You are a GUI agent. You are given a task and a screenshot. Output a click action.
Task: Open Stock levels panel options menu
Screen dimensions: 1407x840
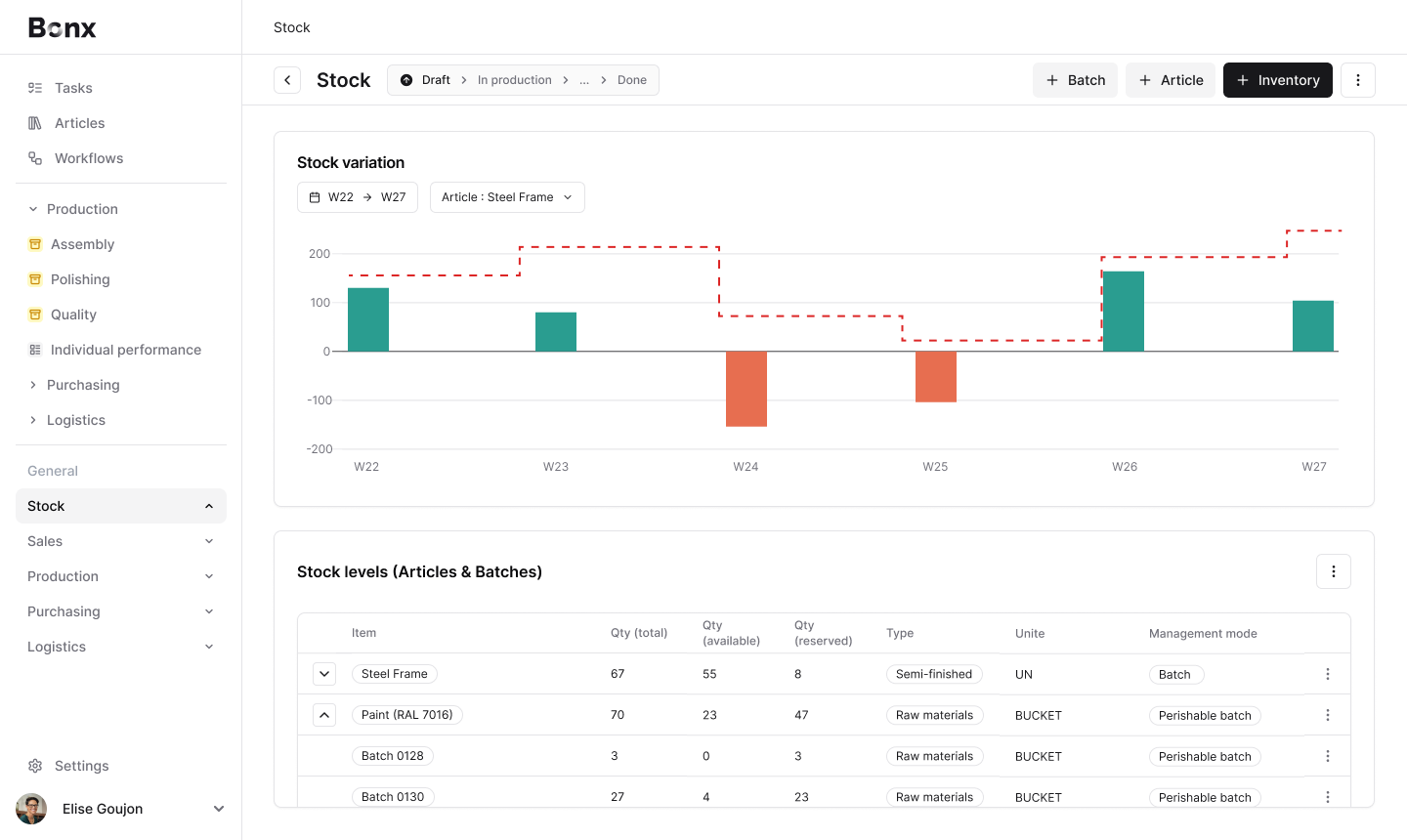coord(1333,571)
